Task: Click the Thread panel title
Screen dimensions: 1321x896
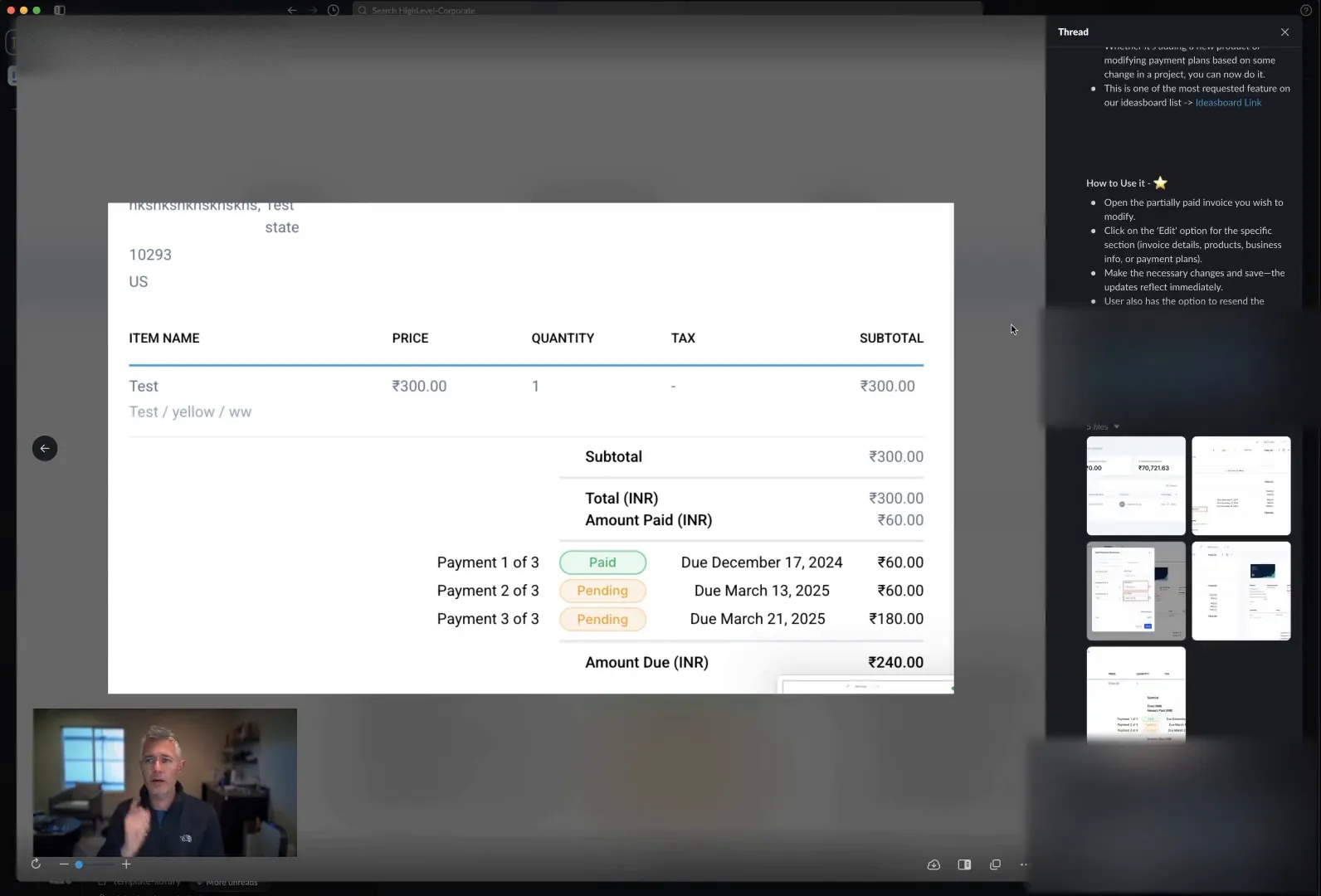Action: 1073,32
